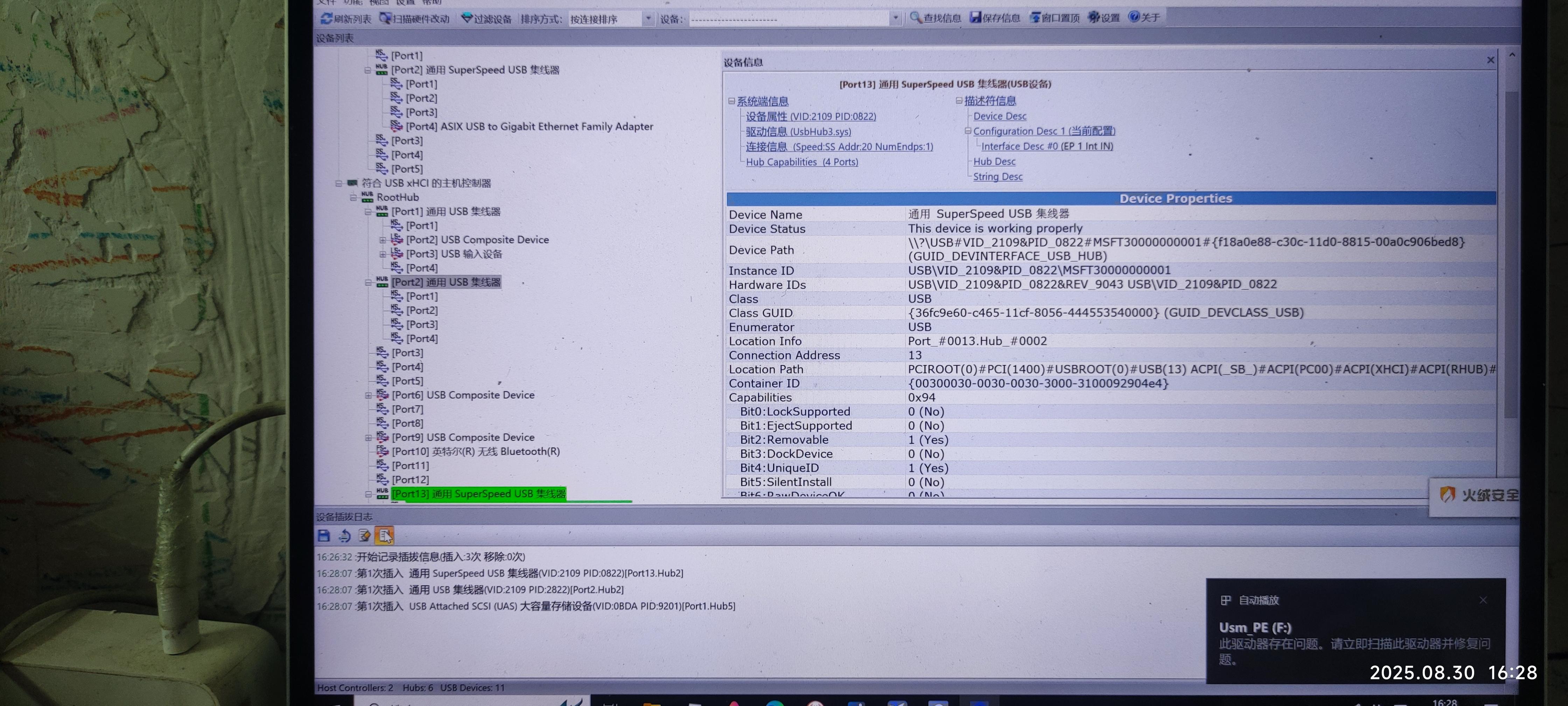Image resolution: width=1568 pixels, height=706 pixels.
Task: Click the 刷新列表 refresh list icon
Action: pyautogui.click(x=327, y=19)
